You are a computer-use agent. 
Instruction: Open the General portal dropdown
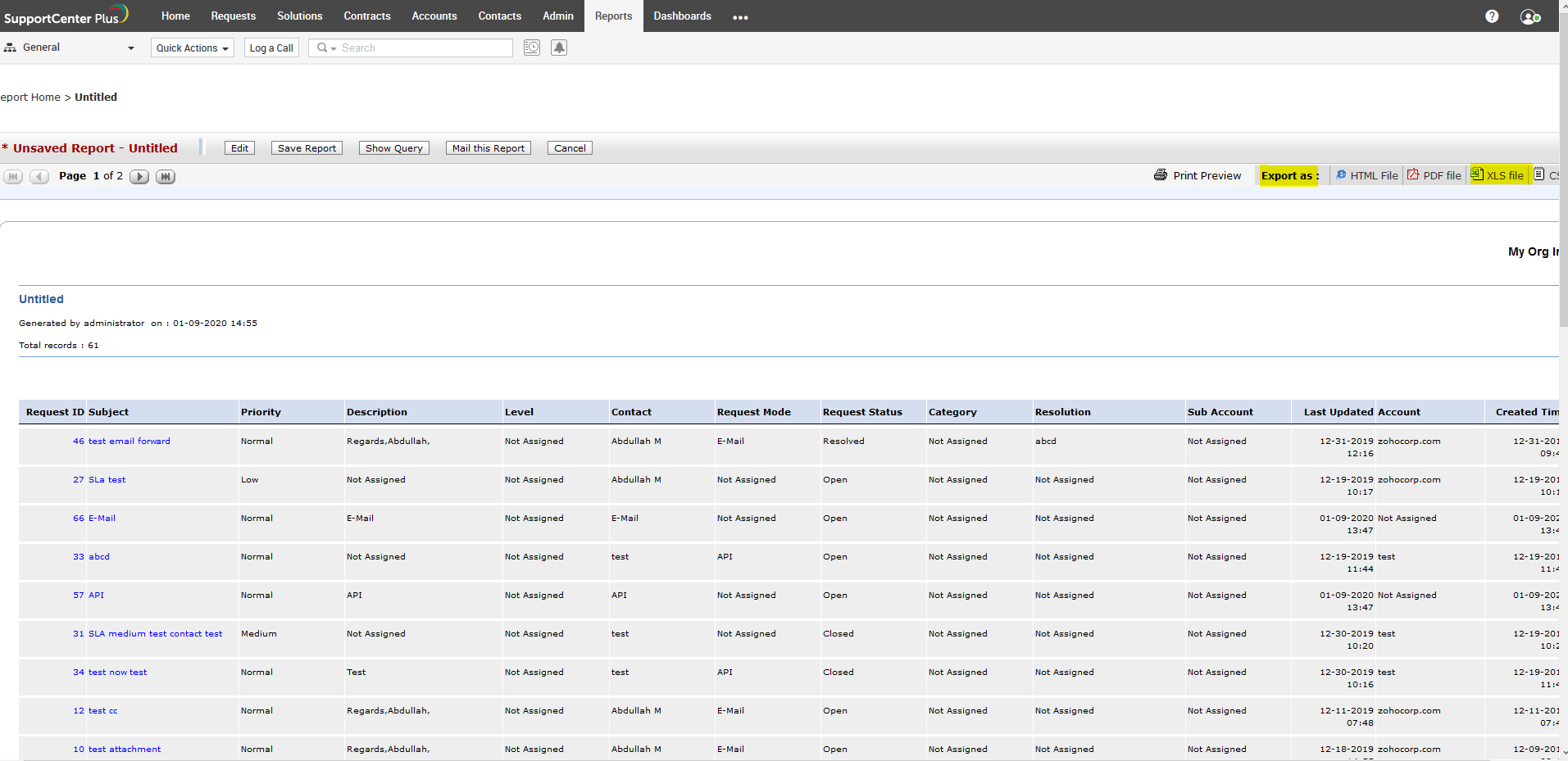tap(70, 48)
